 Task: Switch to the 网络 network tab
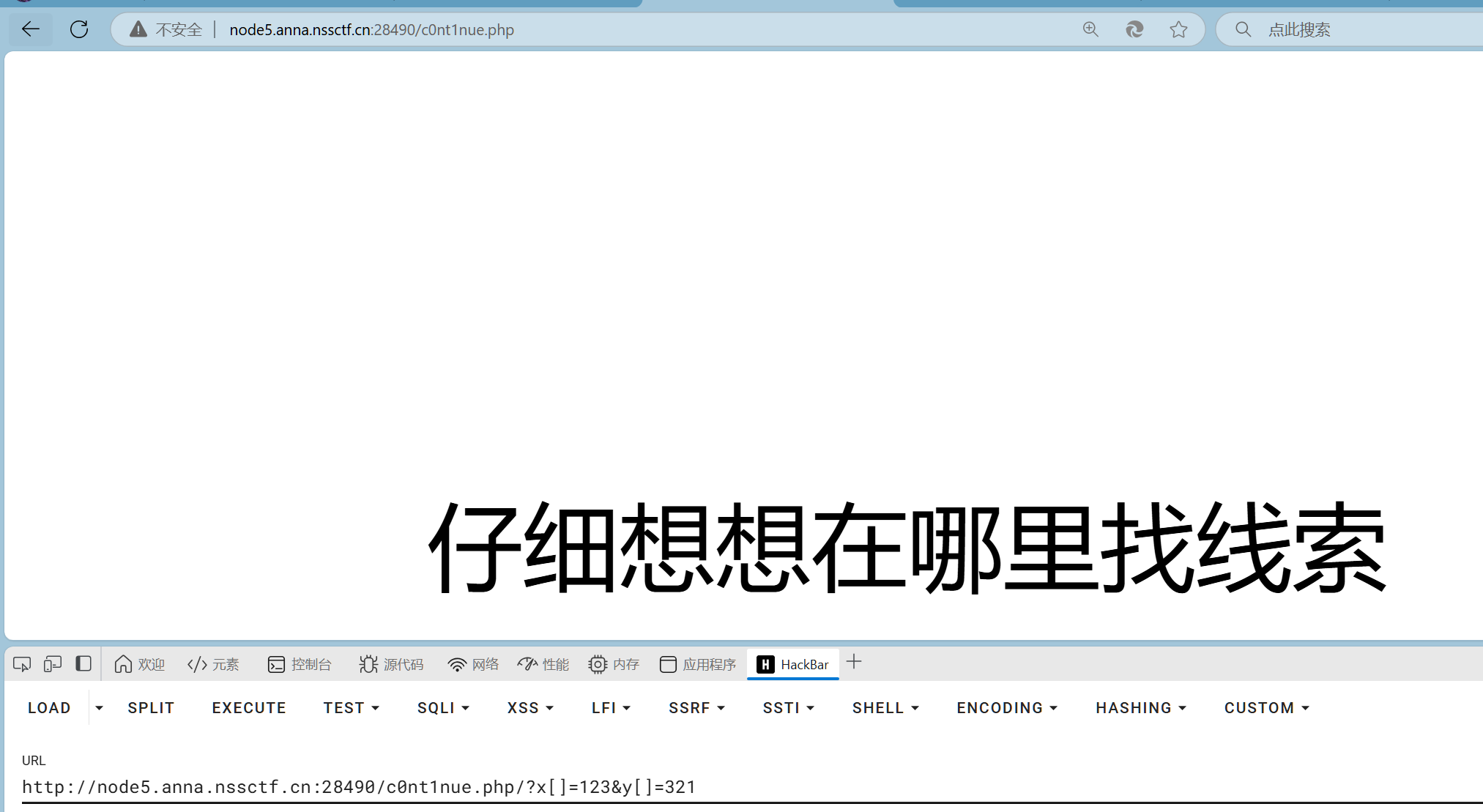pos(473,664)
